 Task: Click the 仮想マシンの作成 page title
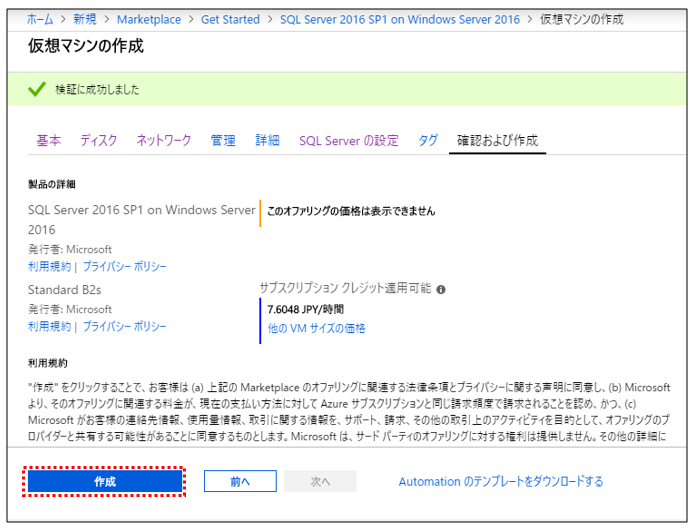(86, 46)
